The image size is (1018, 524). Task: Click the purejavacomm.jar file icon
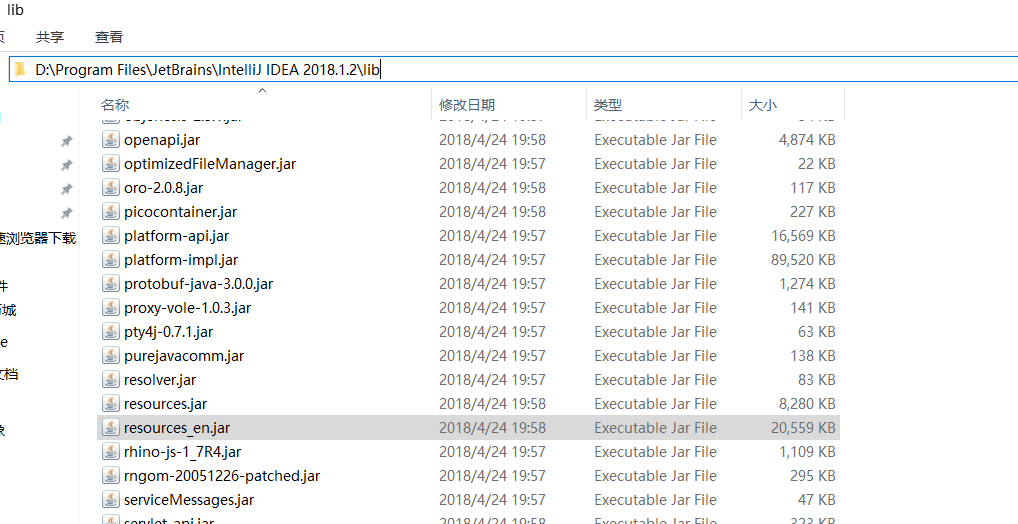111,356
